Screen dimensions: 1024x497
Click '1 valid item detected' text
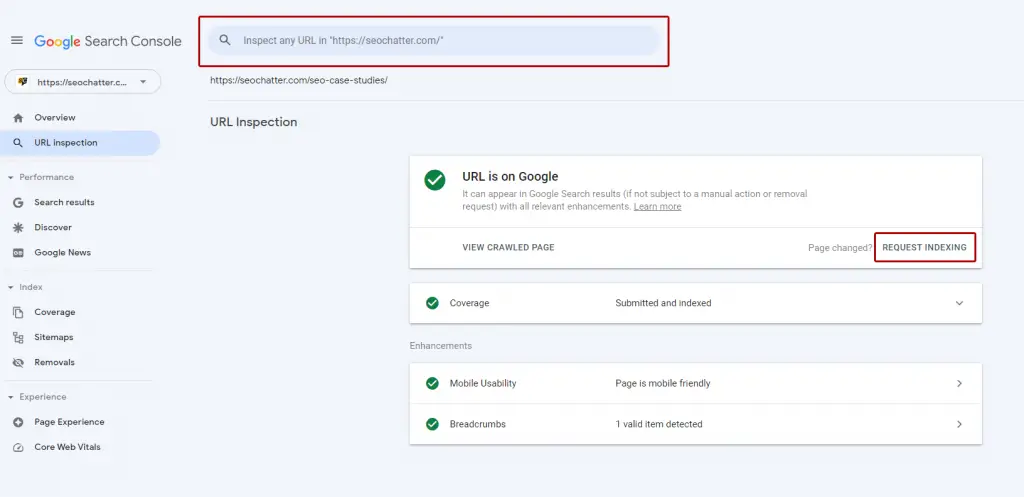(658, 424)
